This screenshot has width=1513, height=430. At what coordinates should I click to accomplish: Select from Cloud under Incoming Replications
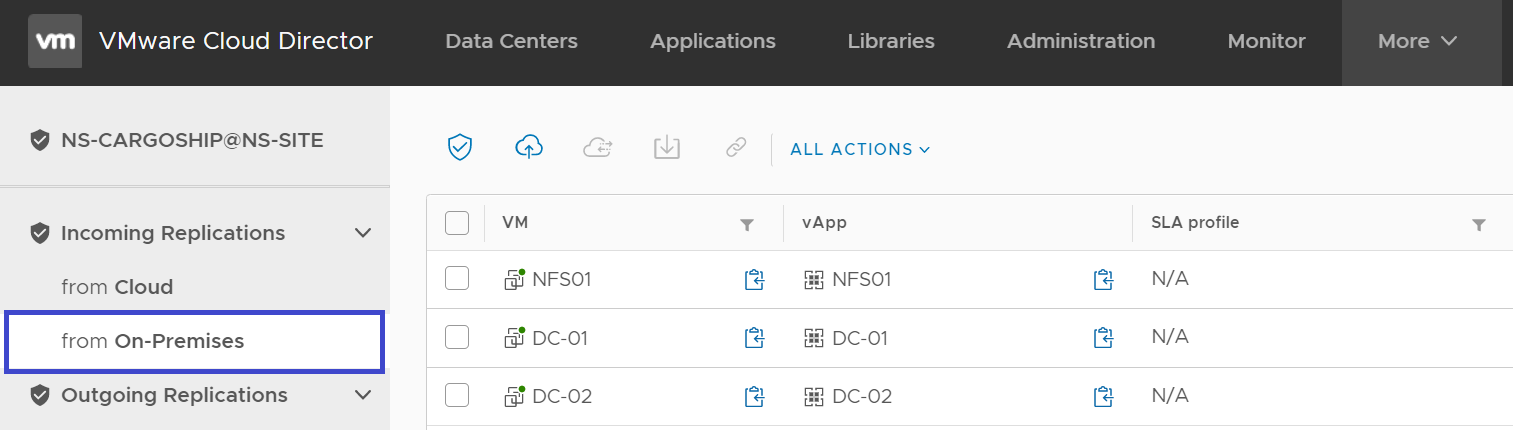pyautogui.click(x=117, y=287)
